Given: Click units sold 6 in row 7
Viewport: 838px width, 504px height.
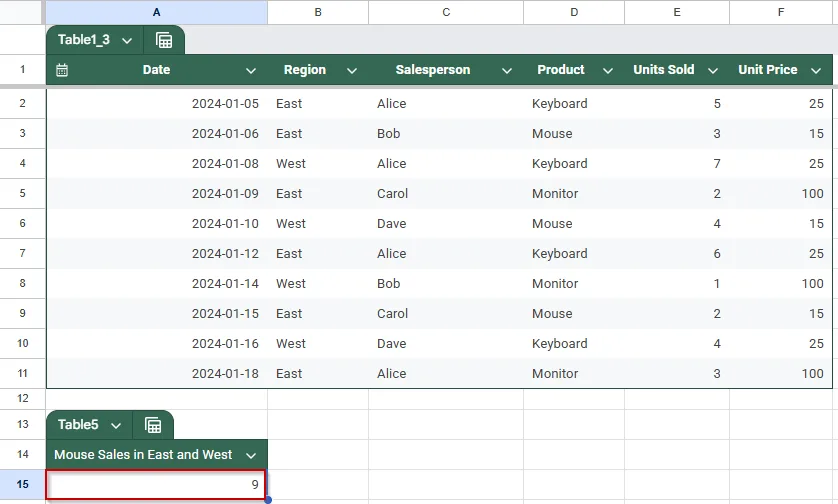Looking at the screenshot, I should click(x=717, y=253).
